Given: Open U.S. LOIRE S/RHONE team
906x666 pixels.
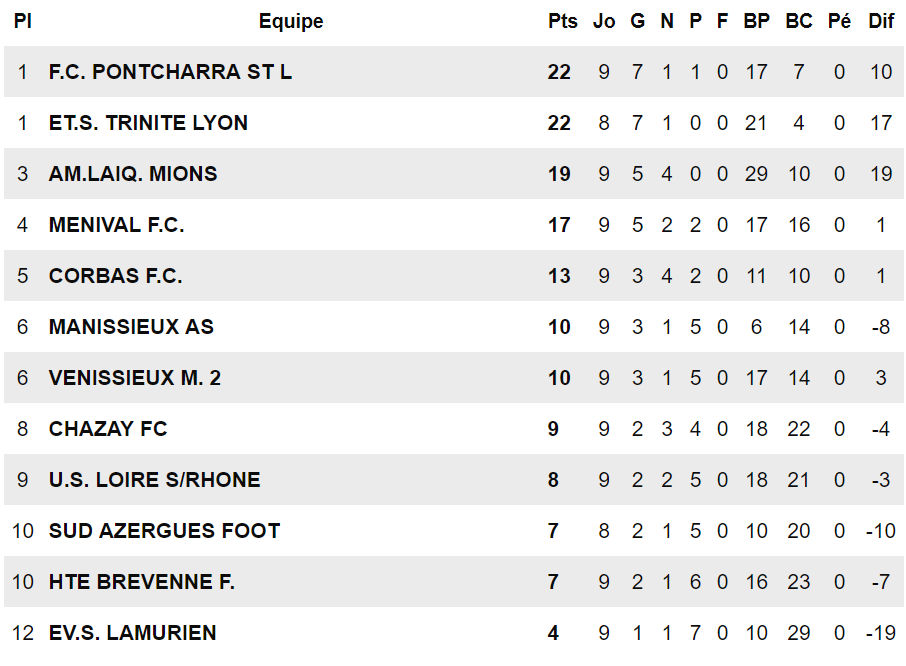Looking at the screenshot, I should tap(154, 480).
